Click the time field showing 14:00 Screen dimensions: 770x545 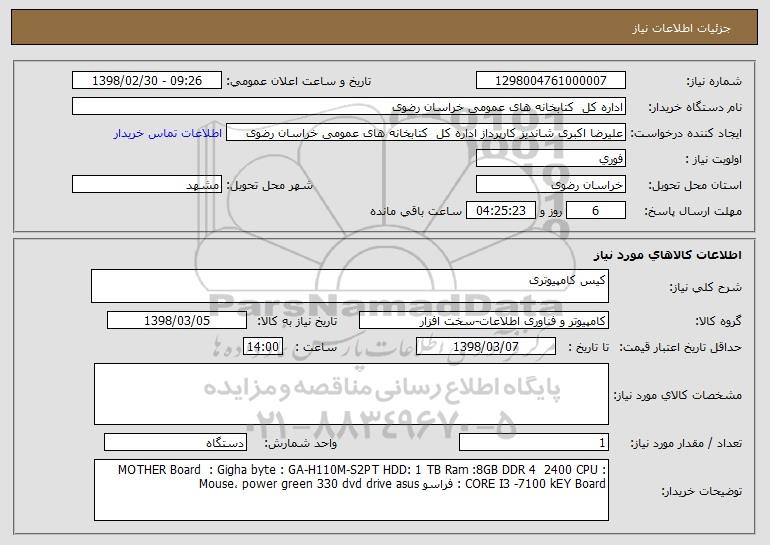(263, 346)
